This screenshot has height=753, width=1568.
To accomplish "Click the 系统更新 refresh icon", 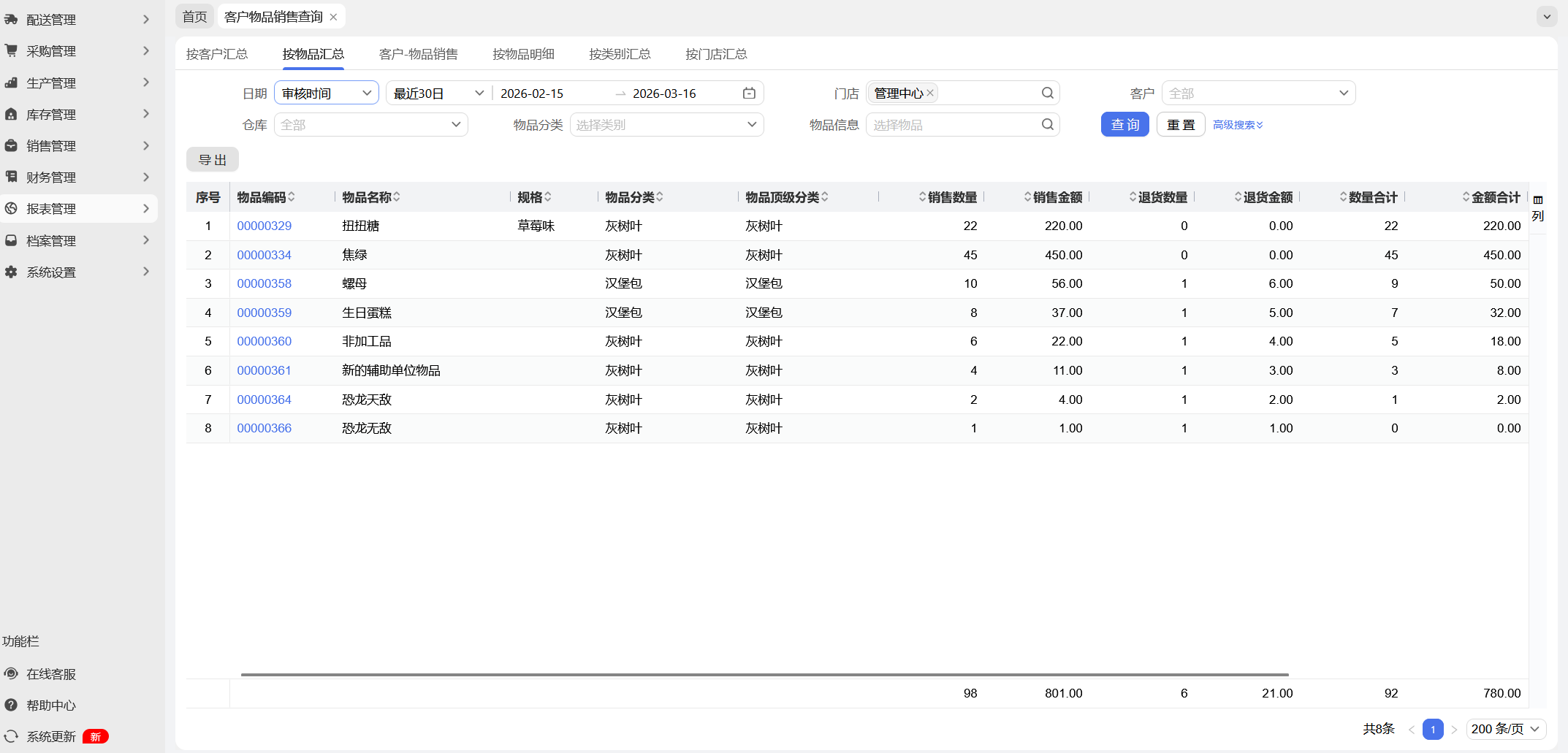I will click(x=11, y=737).
